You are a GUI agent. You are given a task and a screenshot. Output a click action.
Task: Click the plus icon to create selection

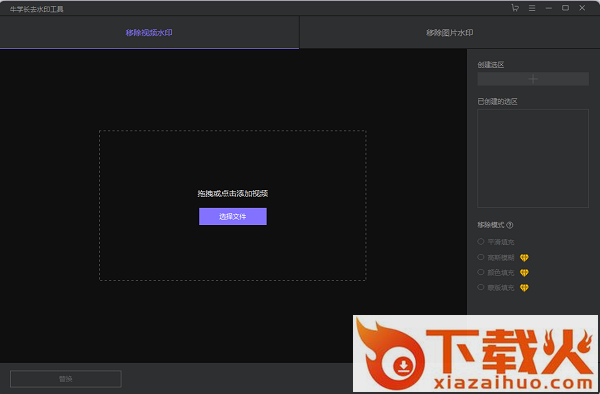point(533,79)
